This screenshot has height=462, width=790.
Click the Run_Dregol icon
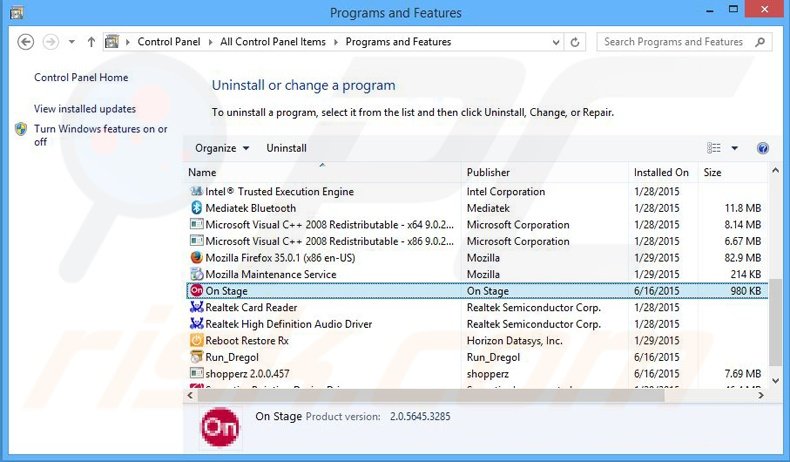pos(196,357)
